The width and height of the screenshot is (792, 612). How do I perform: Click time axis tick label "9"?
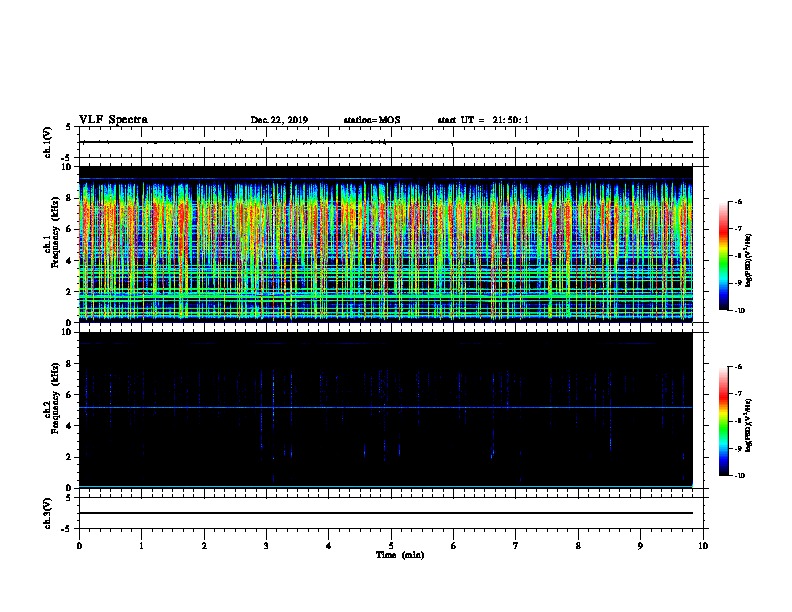640,546
